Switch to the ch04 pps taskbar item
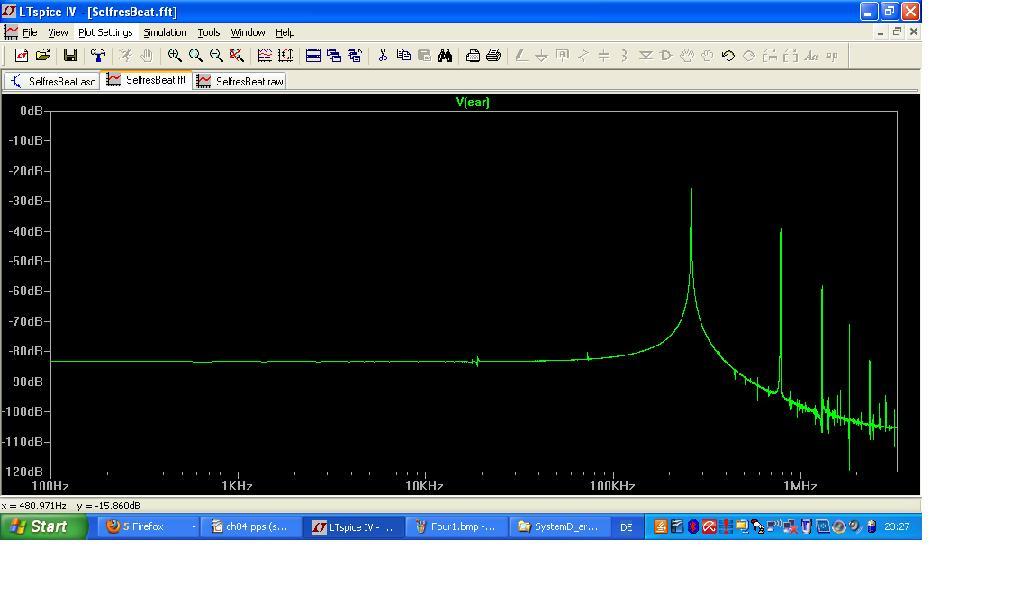This screenshot has width=1024, height=600. pyautogui.click(x=251, y=527)
